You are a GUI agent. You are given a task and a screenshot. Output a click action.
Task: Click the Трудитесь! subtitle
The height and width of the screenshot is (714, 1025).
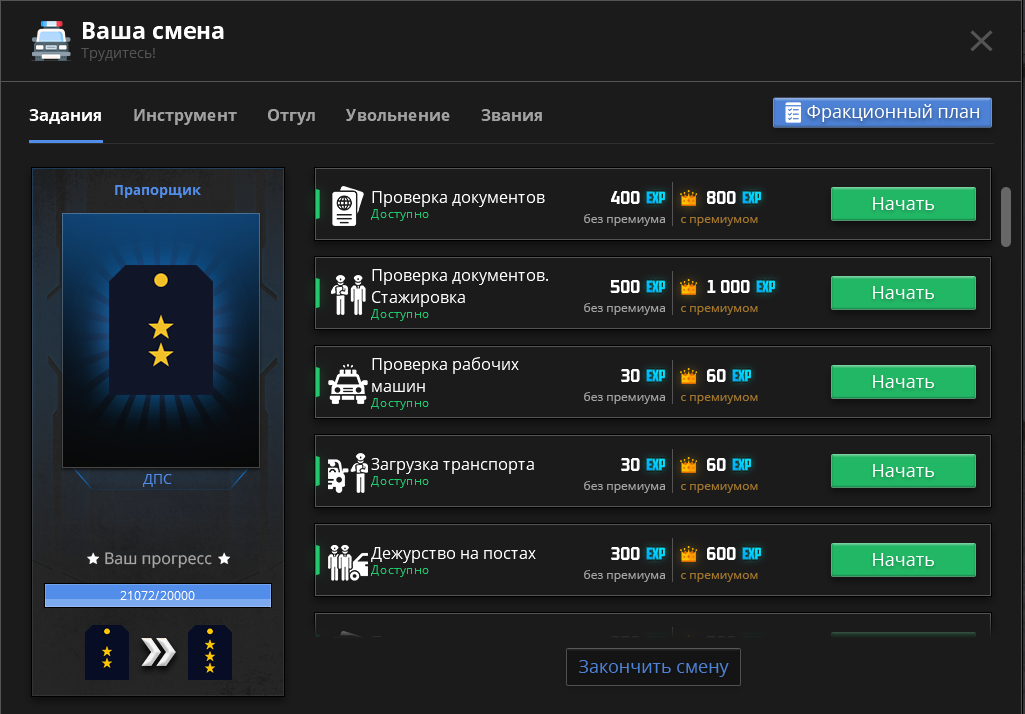pos(118,54)
